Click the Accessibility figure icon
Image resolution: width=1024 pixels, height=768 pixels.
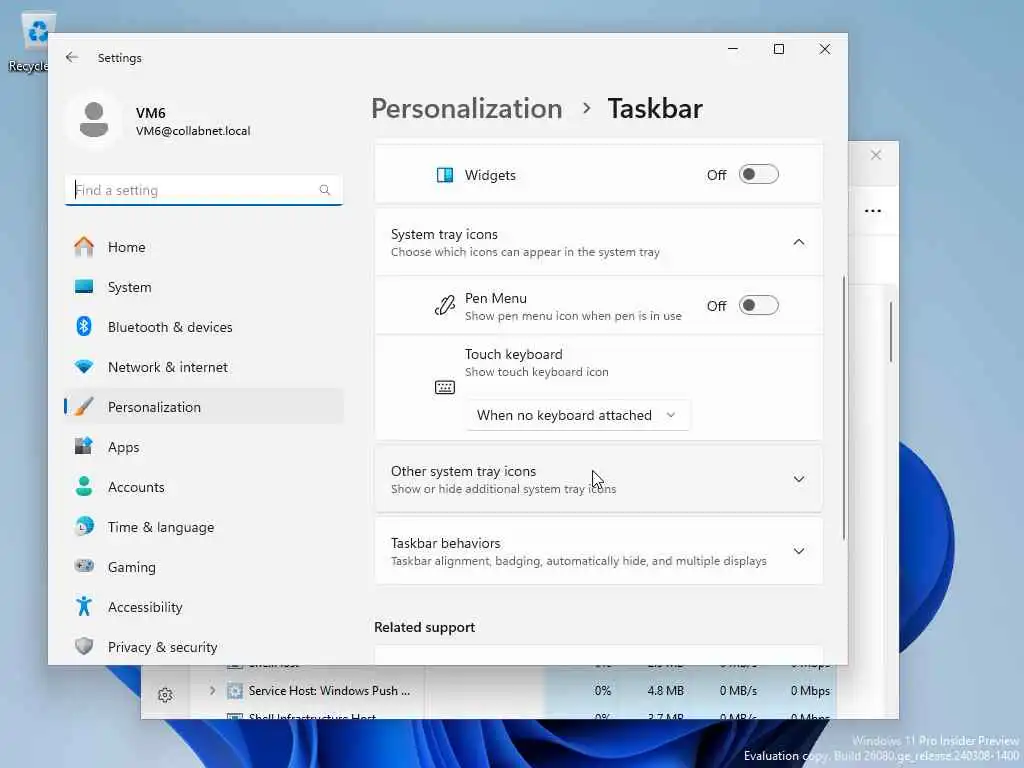pyautogui.click(x=84, y=607)
